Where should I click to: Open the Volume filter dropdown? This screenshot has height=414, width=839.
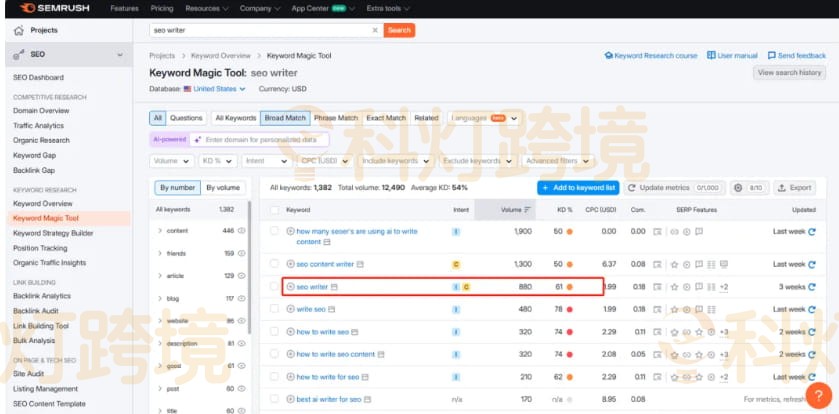coord(172,161)
